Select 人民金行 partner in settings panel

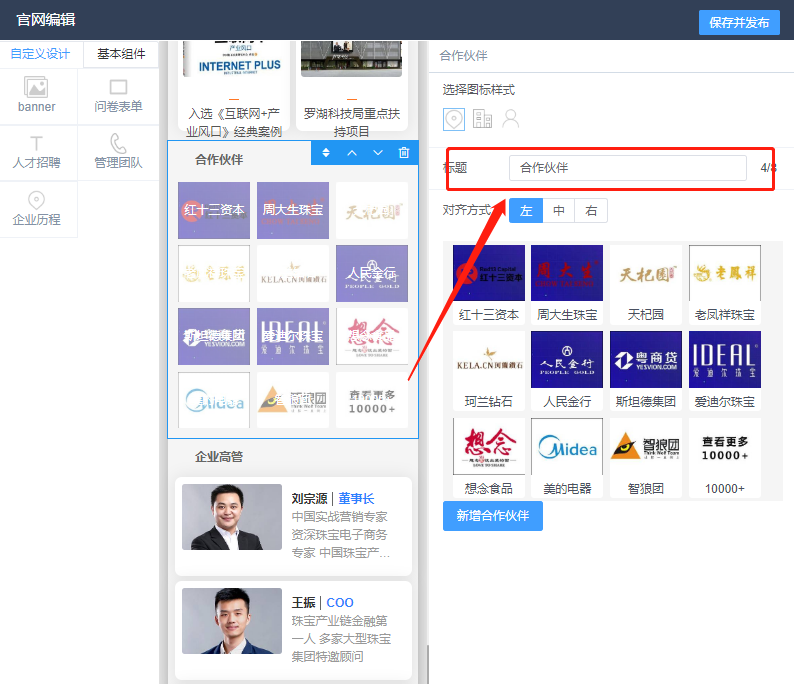pyautogui.click(x=567, y=371)
